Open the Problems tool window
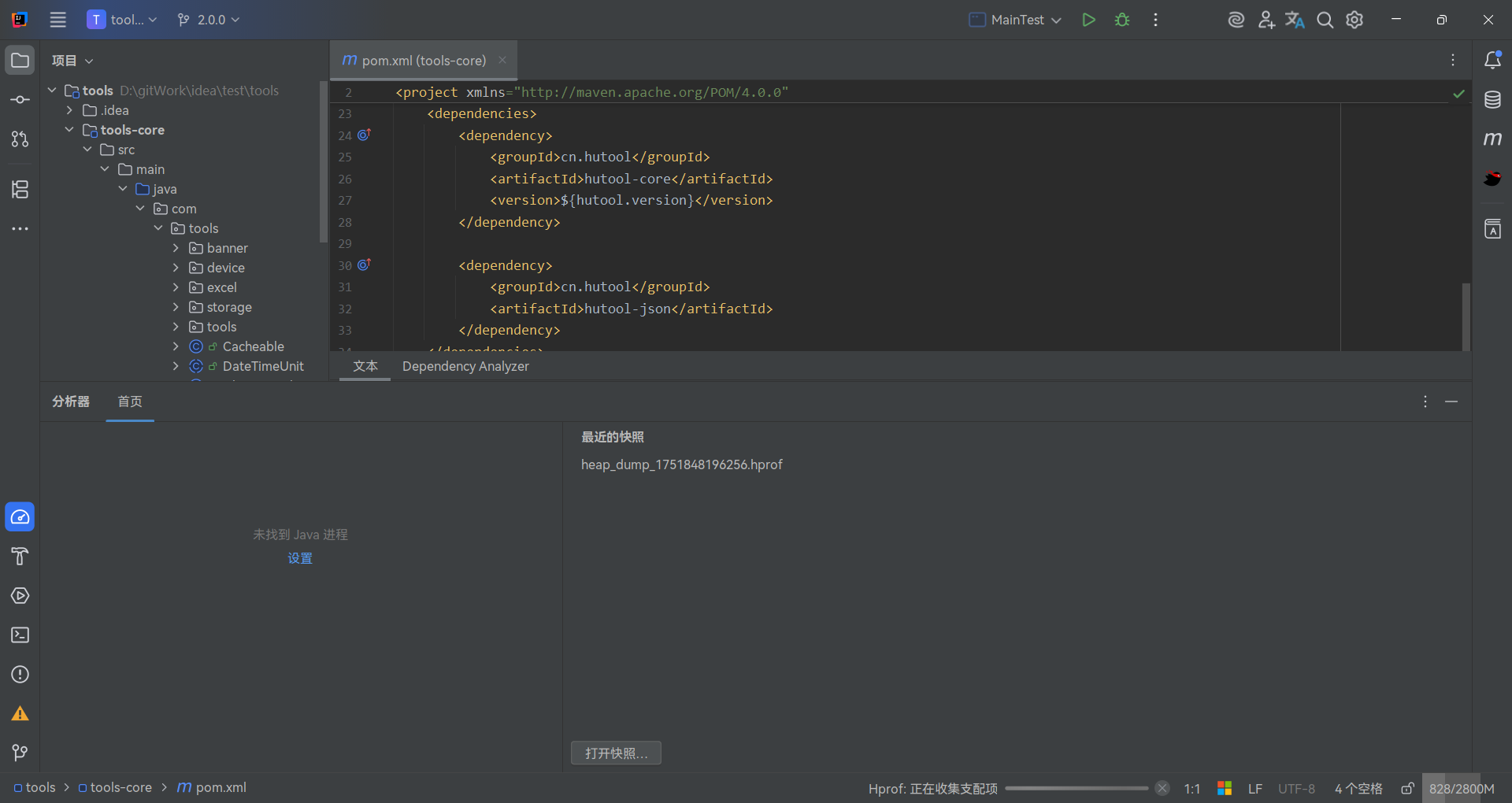 (20, 675)
